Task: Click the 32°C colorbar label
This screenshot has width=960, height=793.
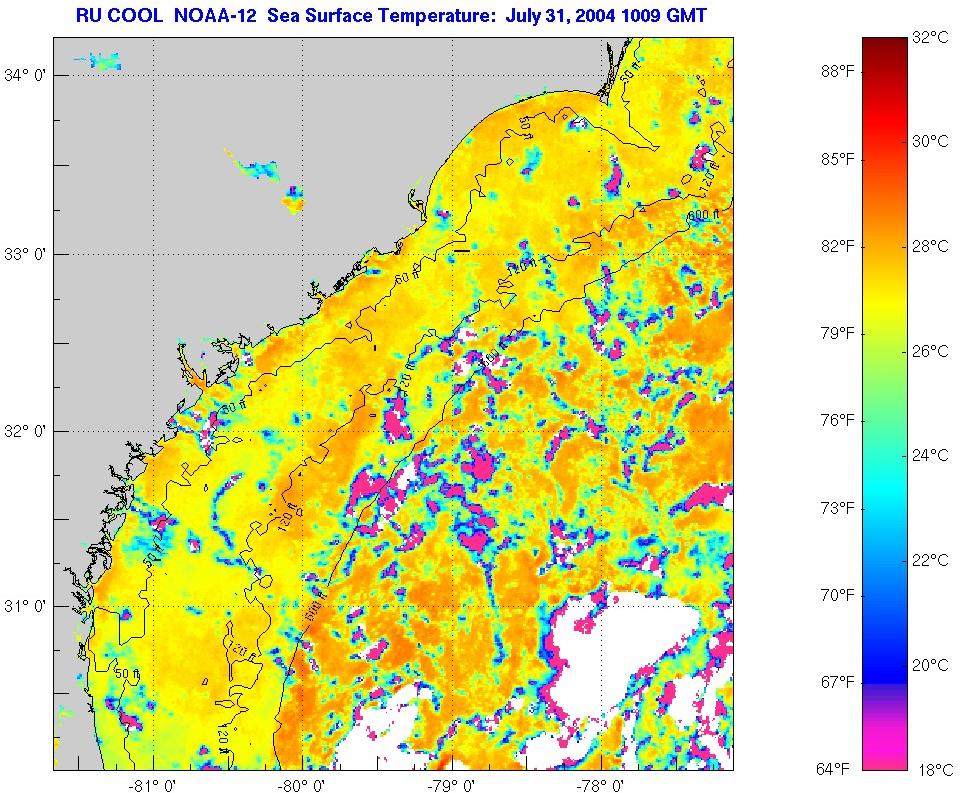Action: coord(930,37)
